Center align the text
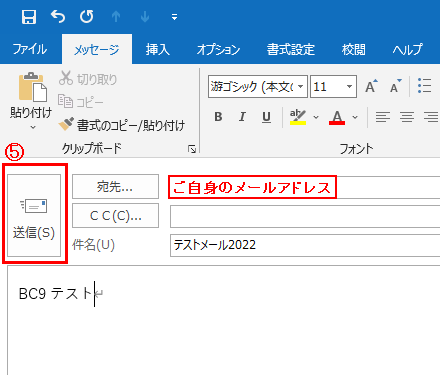The width and height of the screenshot is (440, 375). pos(407,117)
